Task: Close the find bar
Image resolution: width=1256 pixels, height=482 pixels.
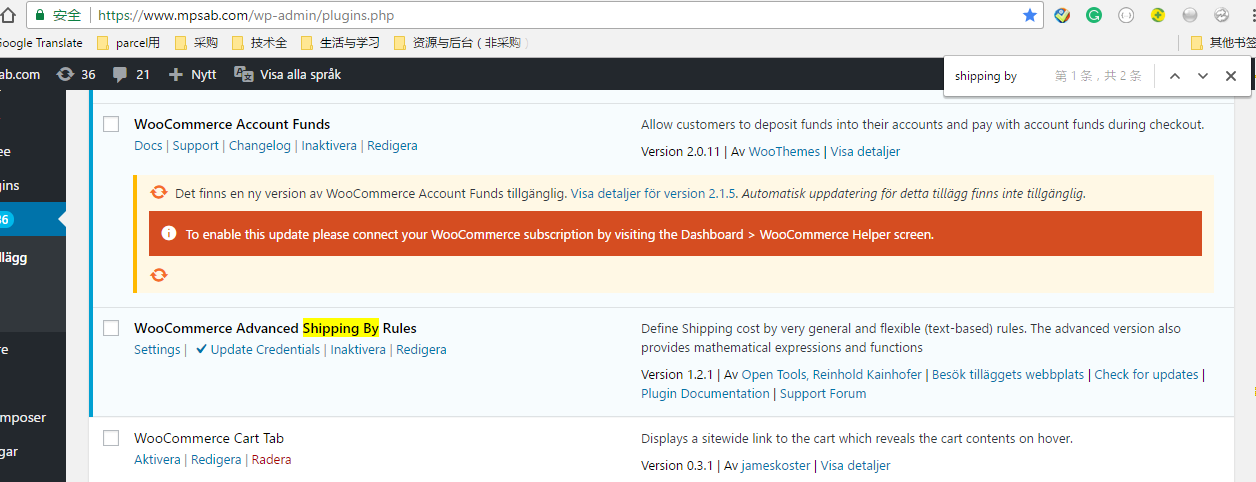Action: (1231, 76)
